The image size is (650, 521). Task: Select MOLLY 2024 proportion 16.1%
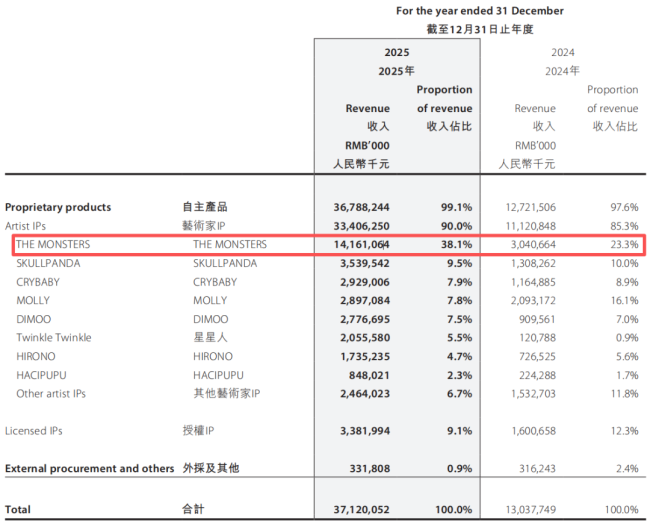click(624, 300)
